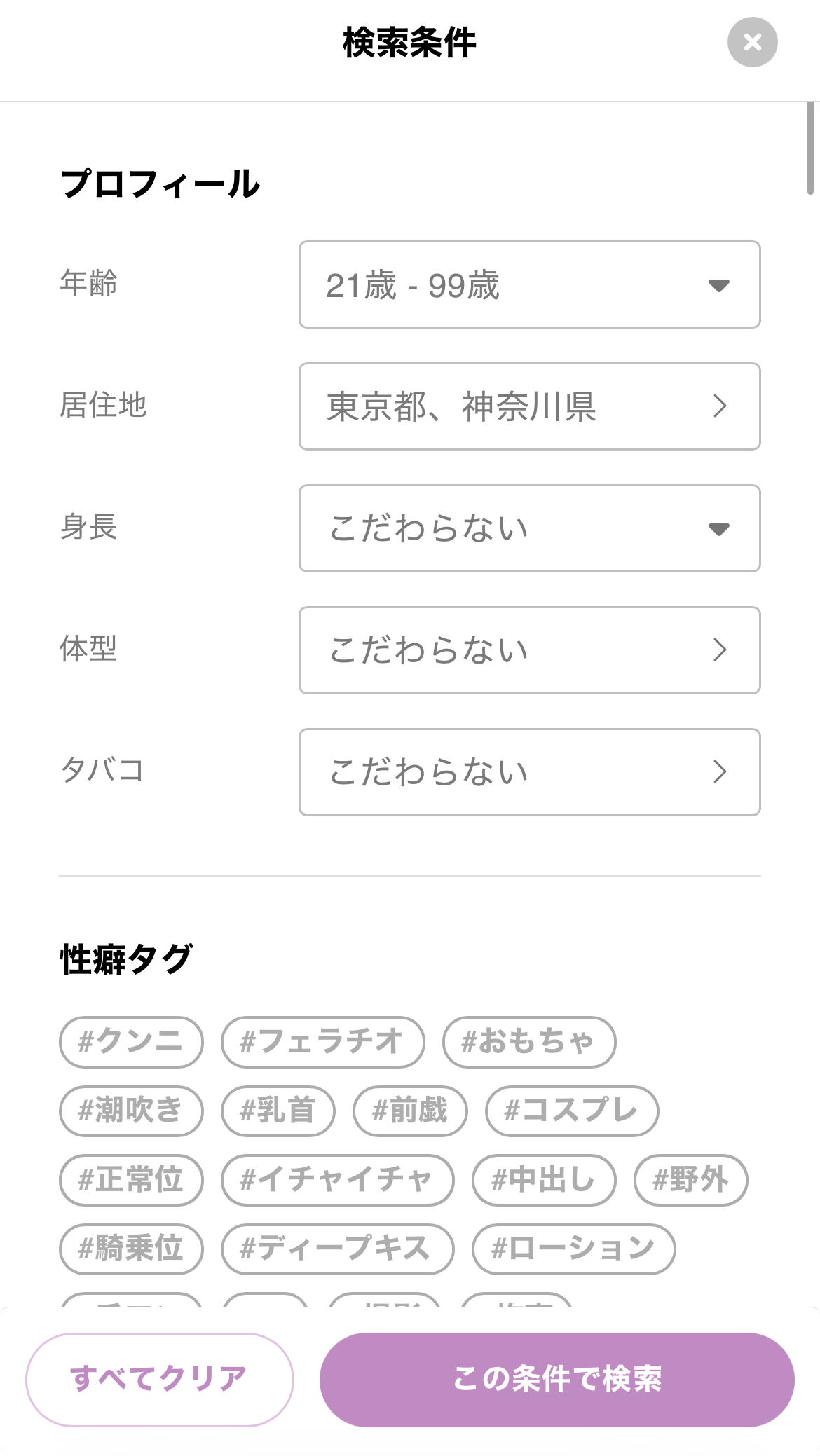Click the すべてクリア button
The image size is (820, 1456).
tap(160, 1380)
